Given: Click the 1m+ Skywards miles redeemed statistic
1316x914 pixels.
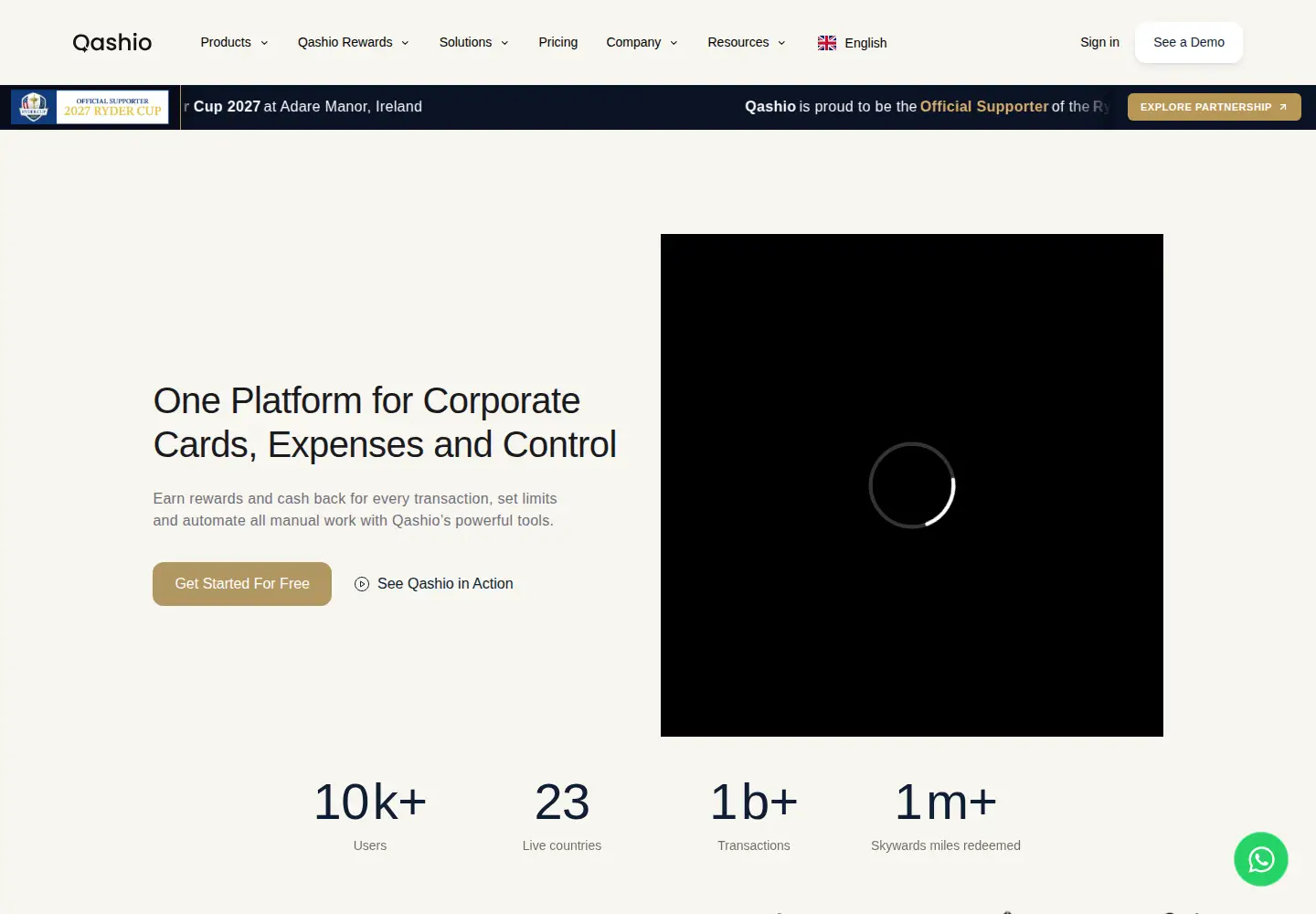Looking at the screenshot, I should [x=946, y=815].
